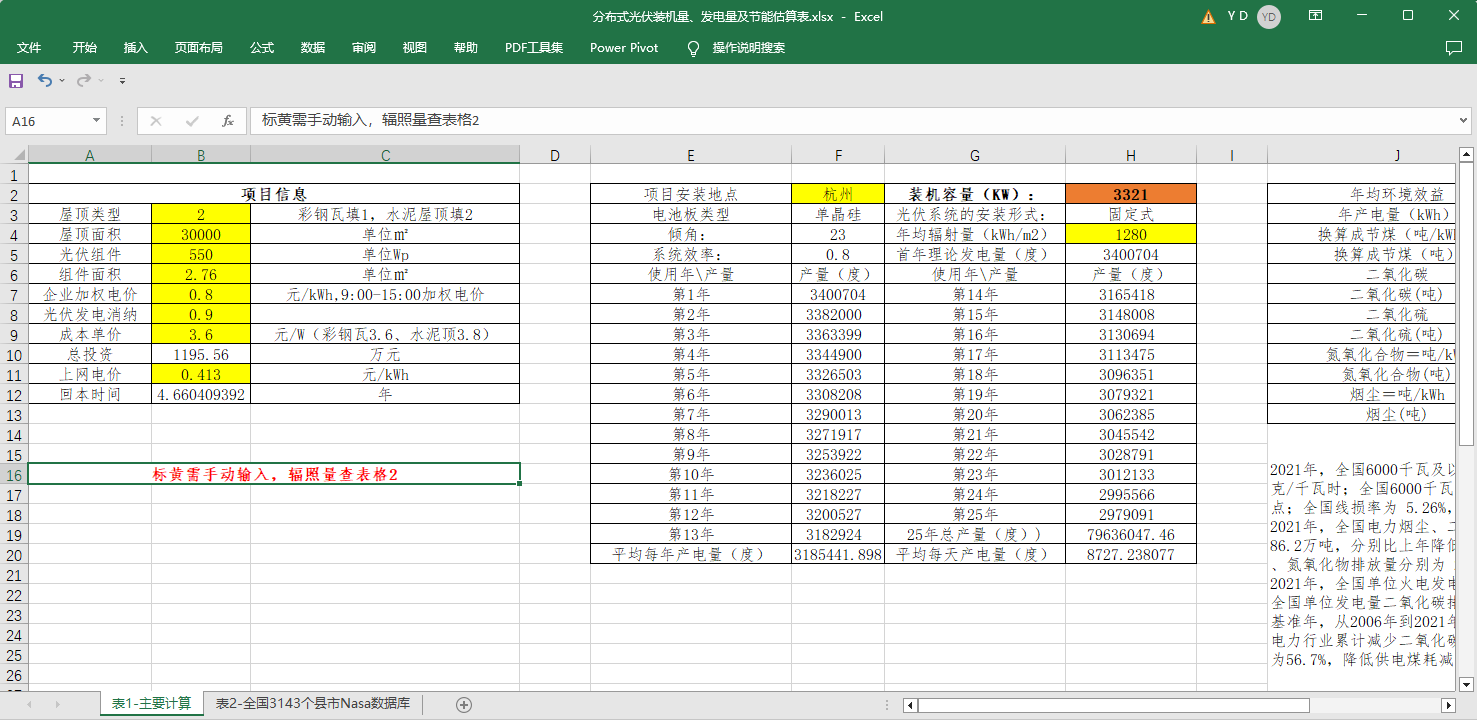This screenshot has width=1477, height=720.
Task: Select the 项目信息 header cell
Action: tap(274, 194)
